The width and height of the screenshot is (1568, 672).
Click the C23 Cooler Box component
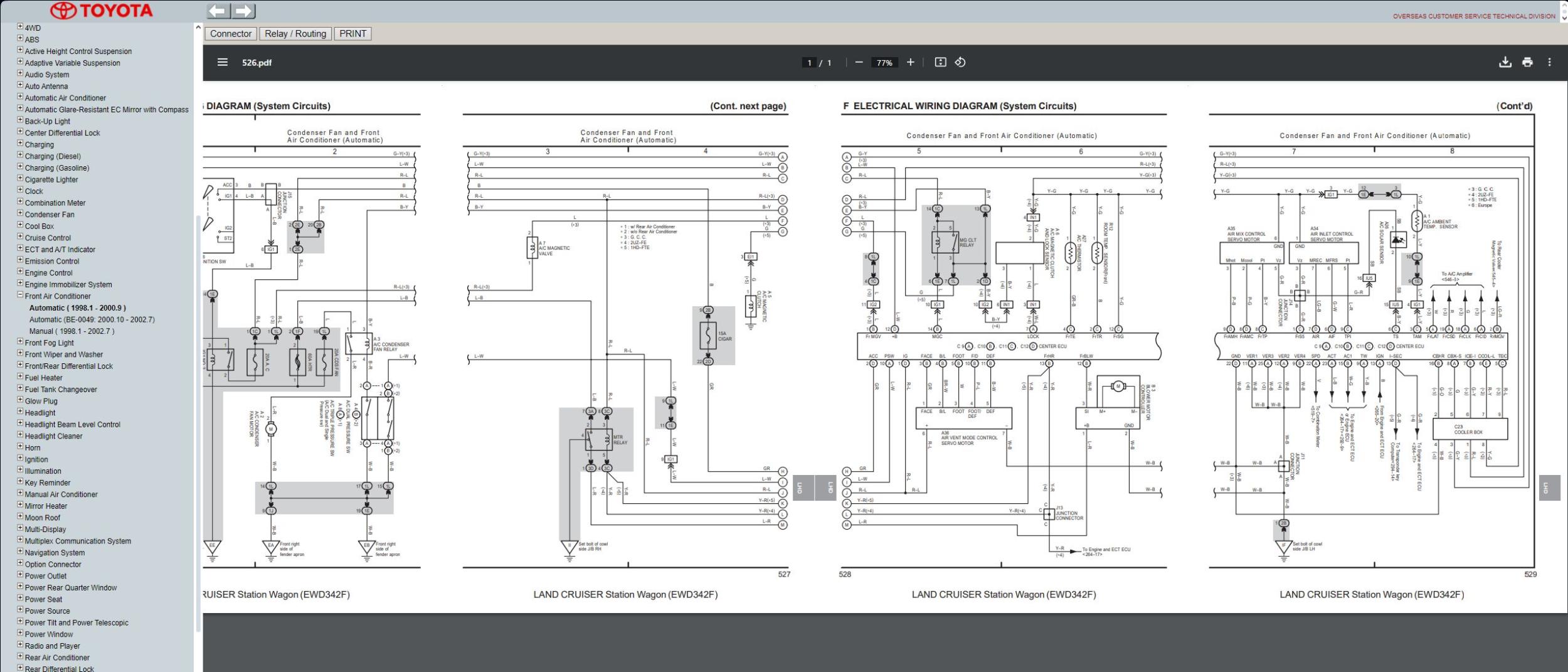(1470, 429)
